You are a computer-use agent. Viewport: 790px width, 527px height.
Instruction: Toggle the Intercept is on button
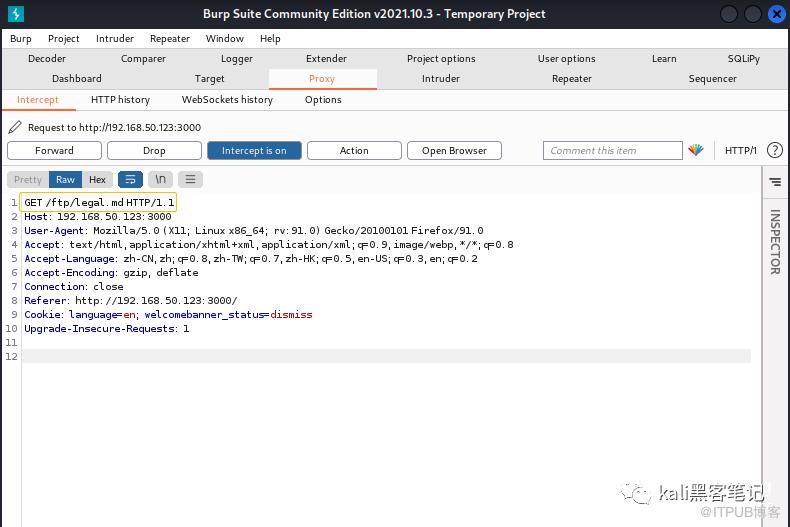(x=254, y=151)
